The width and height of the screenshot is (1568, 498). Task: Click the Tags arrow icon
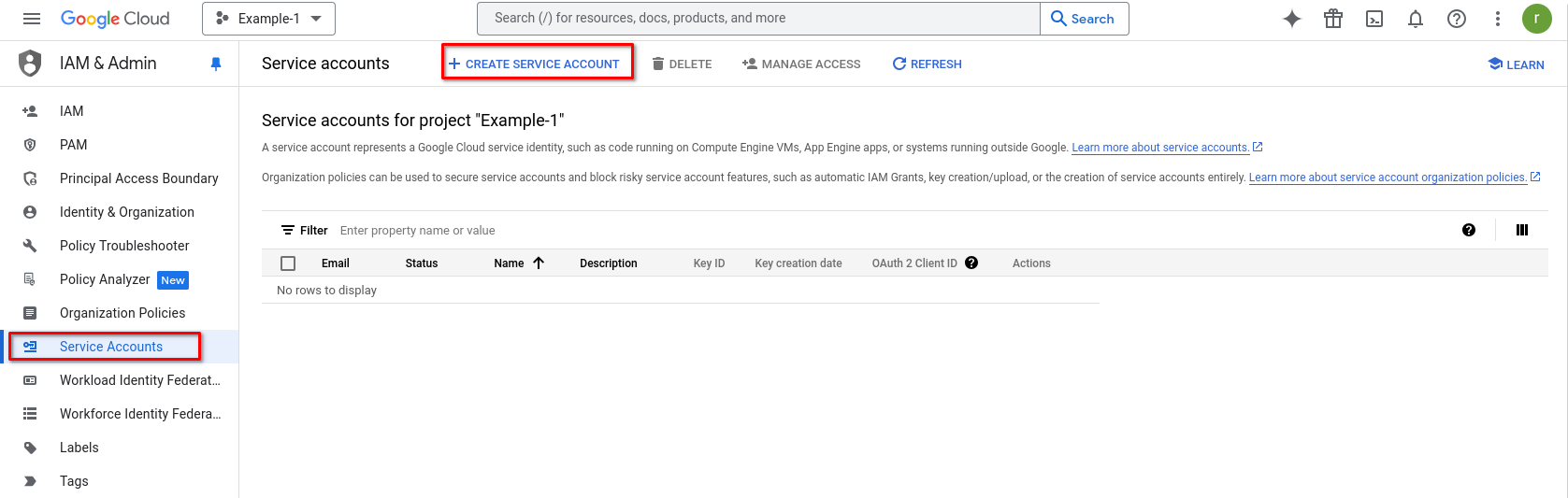[30, 481]
